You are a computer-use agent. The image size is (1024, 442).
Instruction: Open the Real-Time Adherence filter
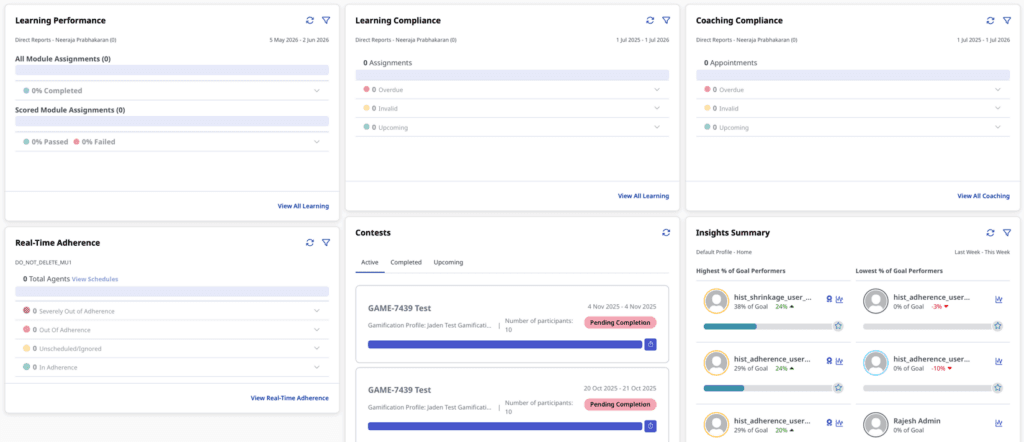326,242
